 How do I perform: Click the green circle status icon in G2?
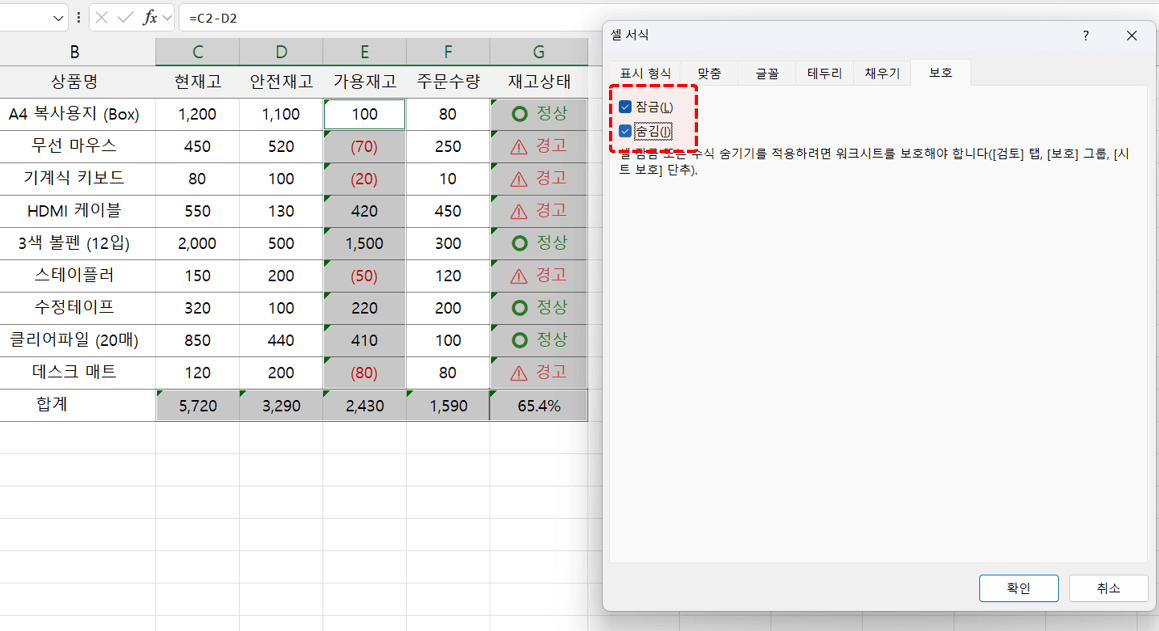pyautogui.click(x=519, y=114)
